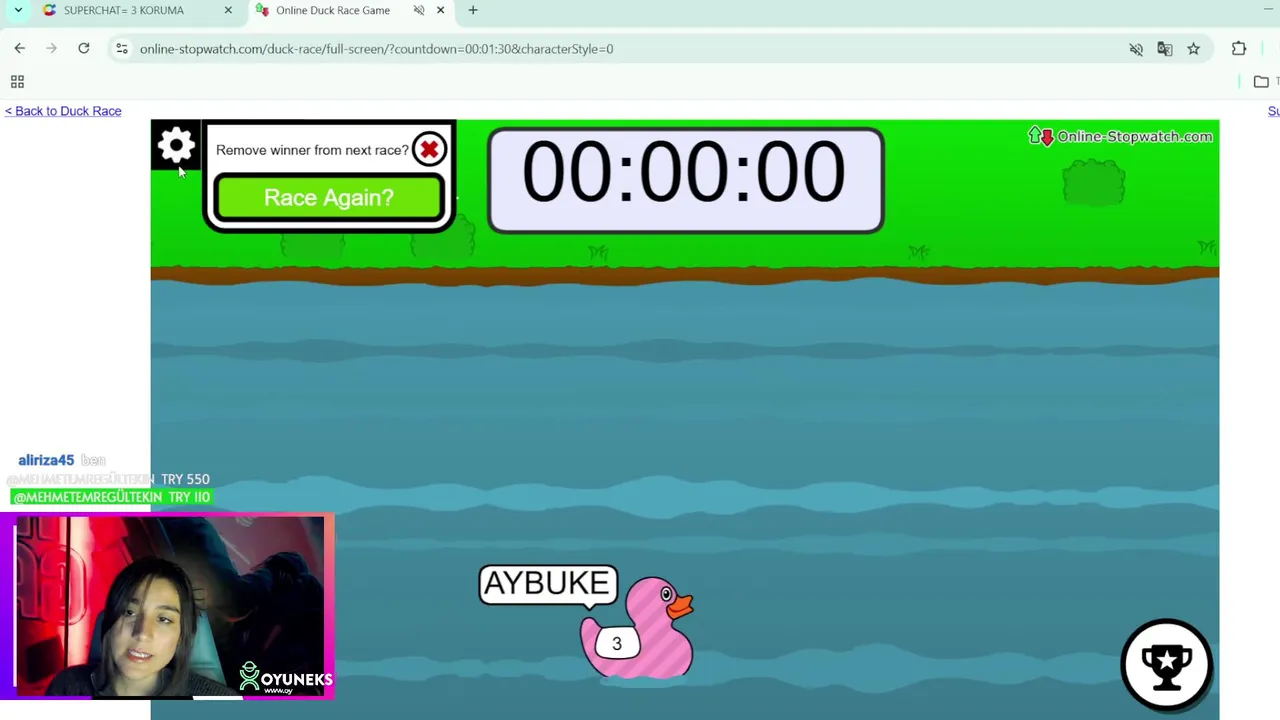Expand the tab search dropdown arrow

click(18, 10)
